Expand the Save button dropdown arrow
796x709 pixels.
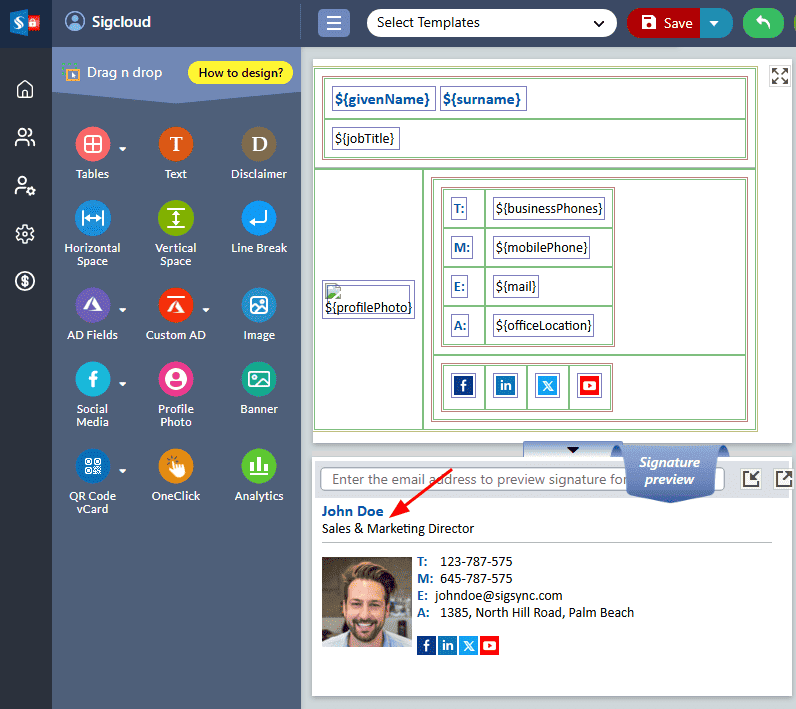pos(714,23)
